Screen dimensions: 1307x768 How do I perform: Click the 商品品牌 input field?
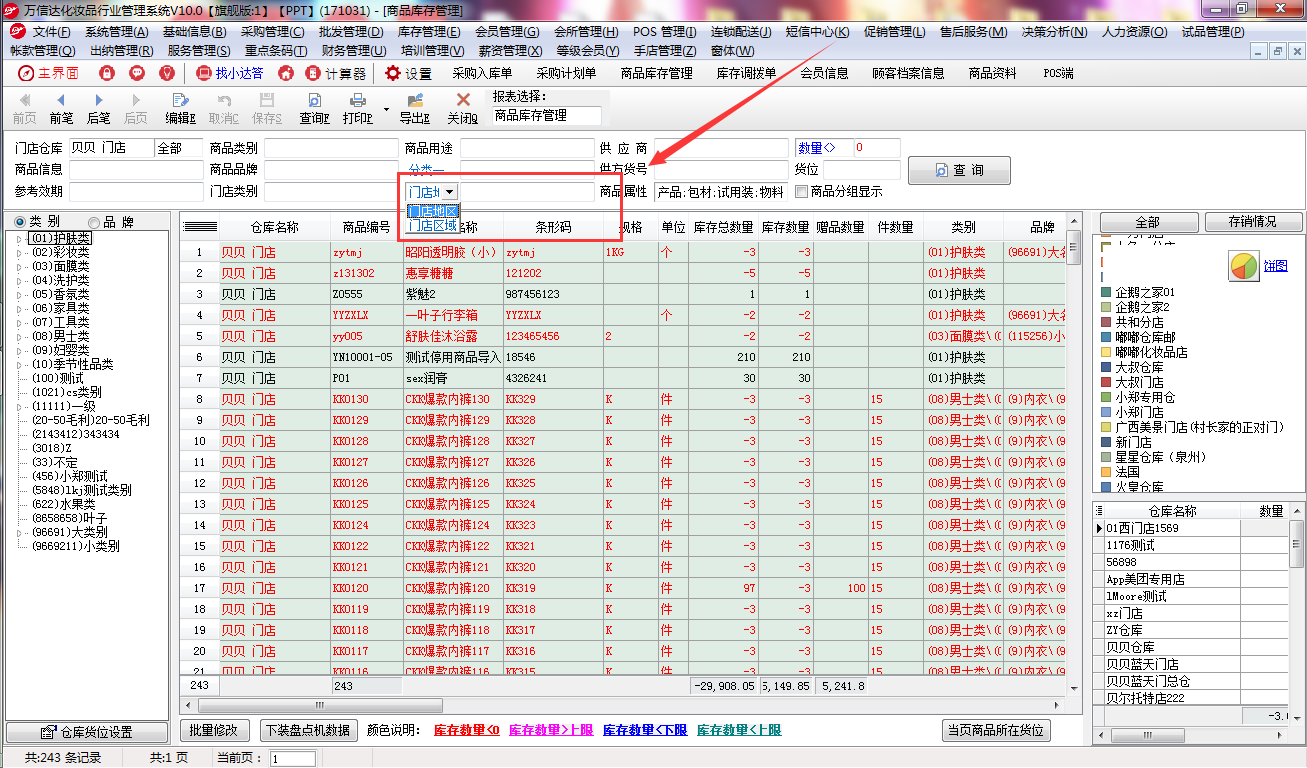(x=331, y=170)
